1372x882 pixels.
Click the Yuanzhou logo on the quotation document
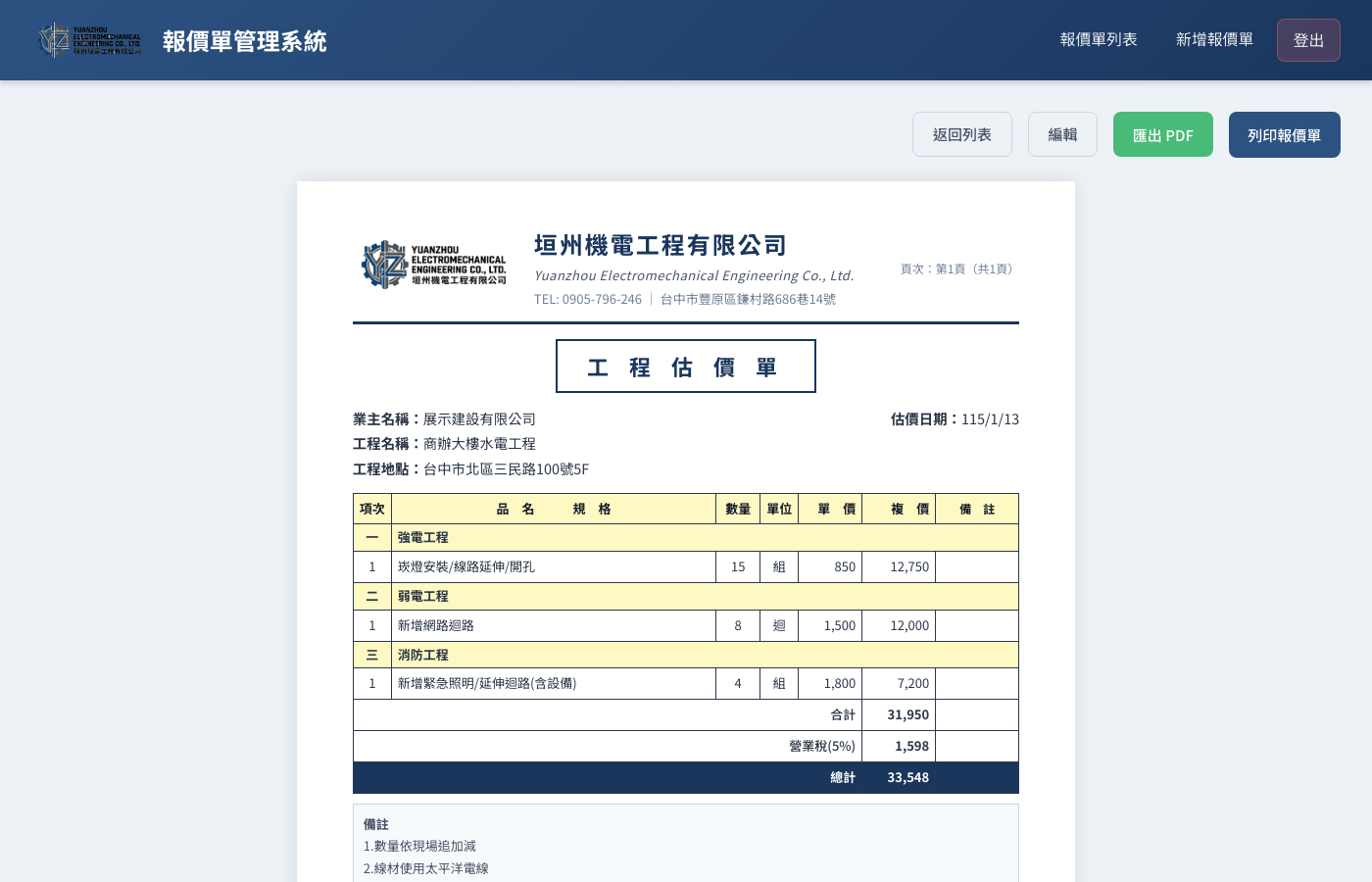pyautogui.click(x=434, y=265)
